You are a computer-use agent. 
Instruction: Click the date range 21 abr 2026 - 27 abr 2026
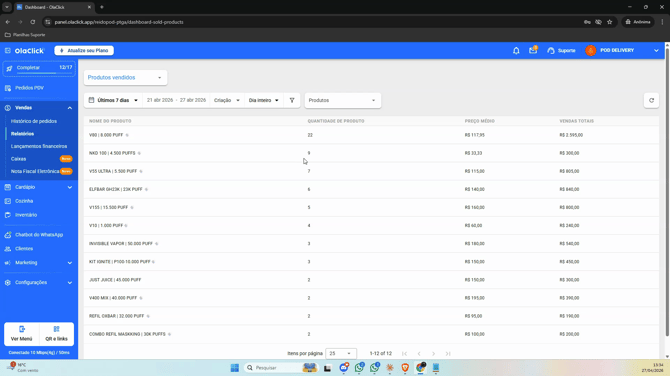point(176,100)
